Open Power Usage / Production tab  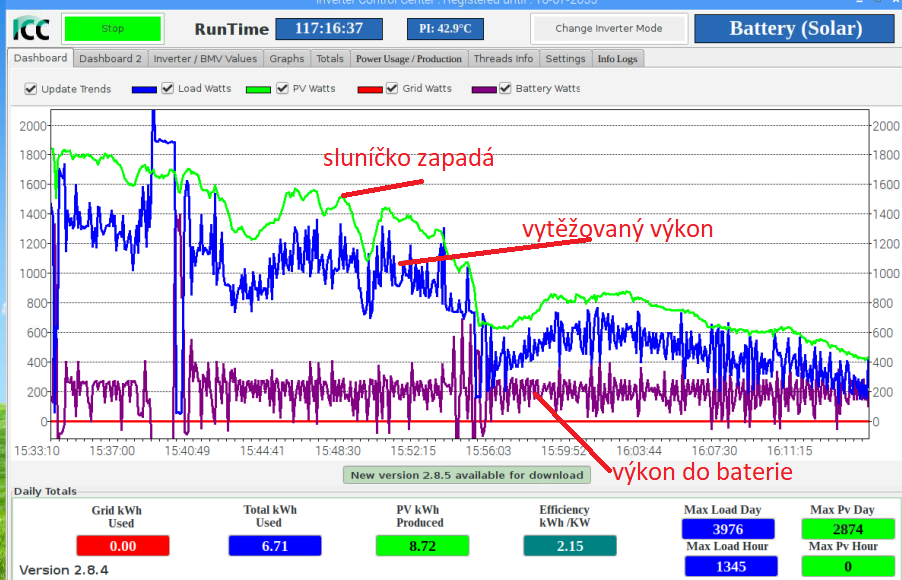coord(409,59)
